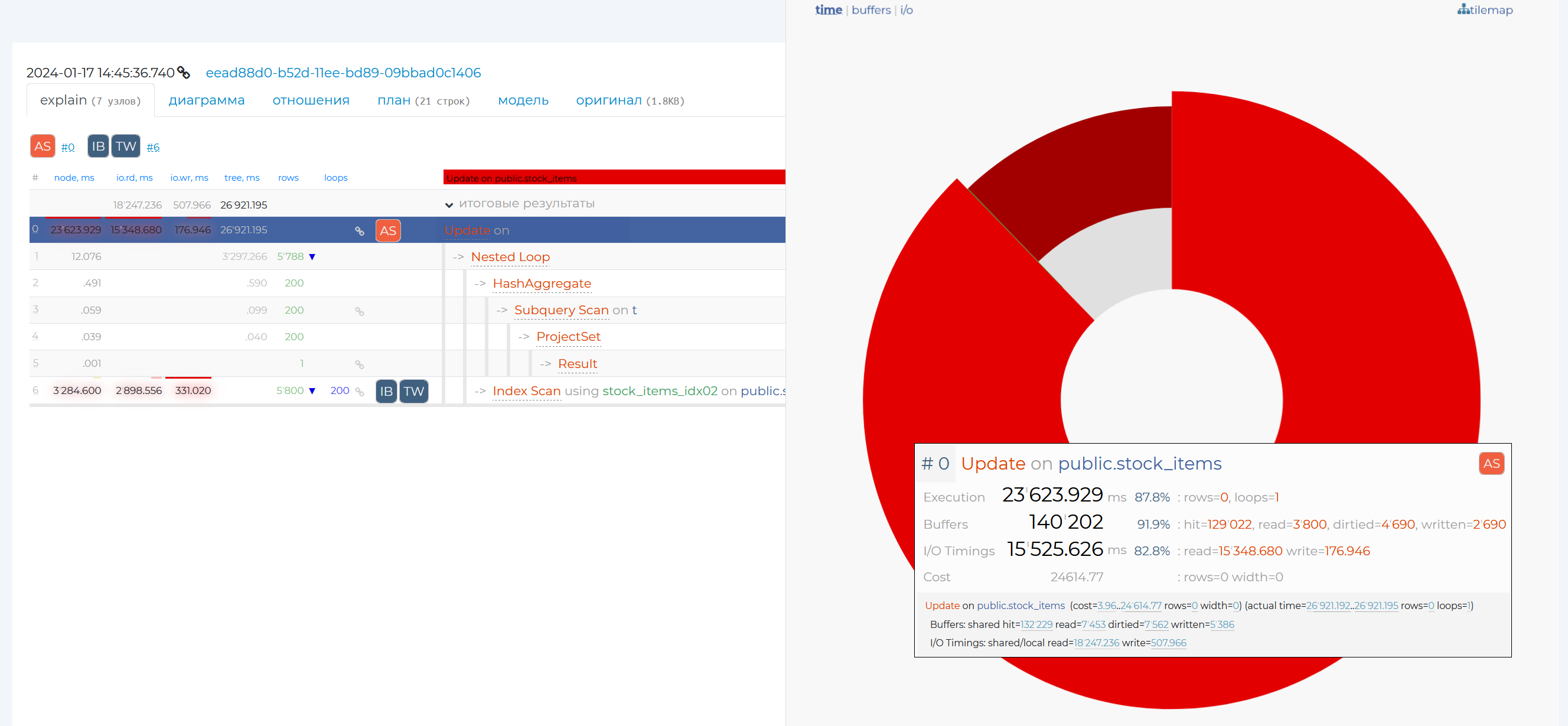Click the link icon in the Update row
Image resolution: width=1568 pixels, height=726 pixels.
(359, 231)
